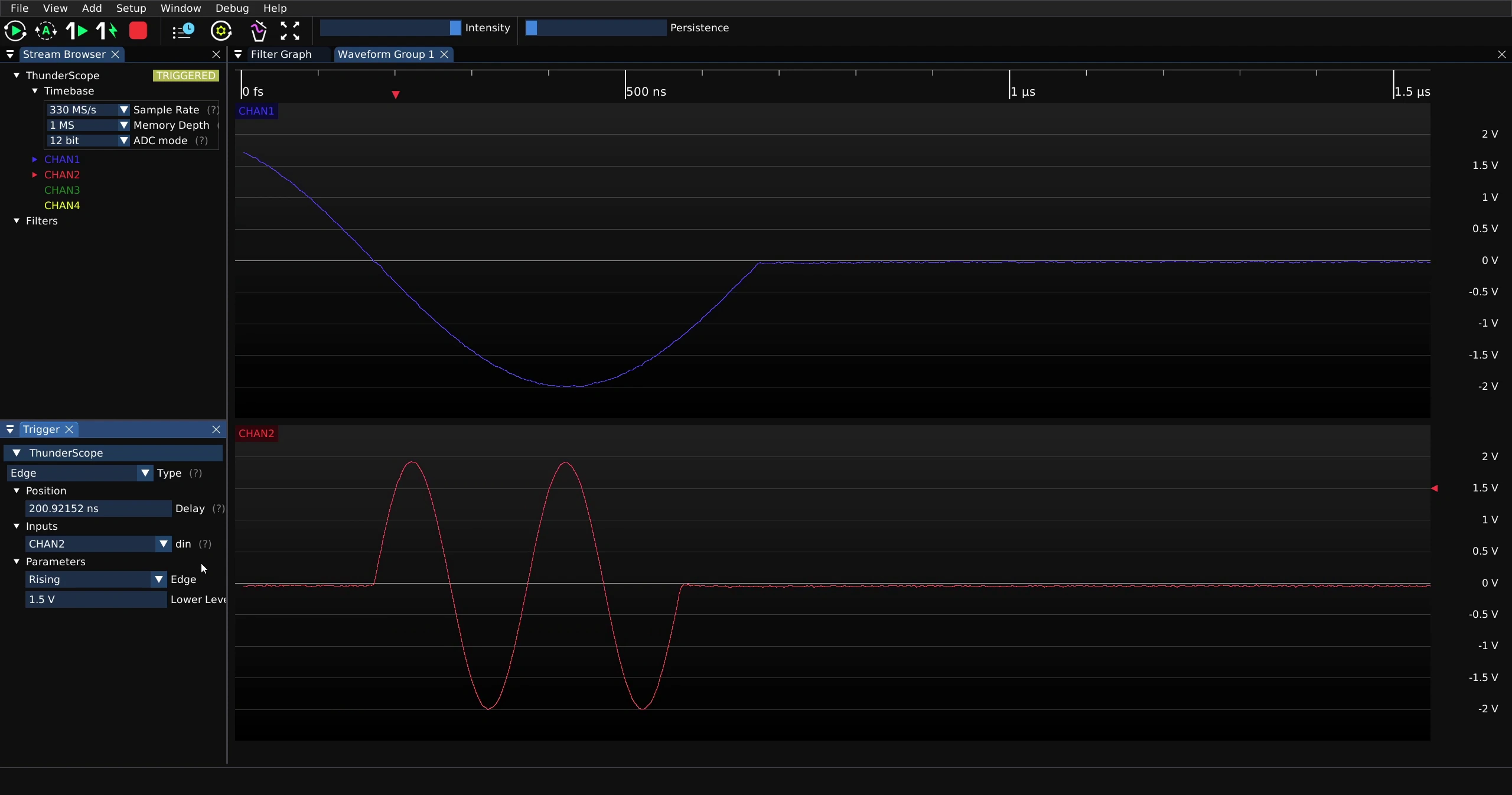Image resolution: width=1512 pixels, height=795 pixels.
Task: Expand the CHAN1 tree node
Action: [x=35, y=159]
